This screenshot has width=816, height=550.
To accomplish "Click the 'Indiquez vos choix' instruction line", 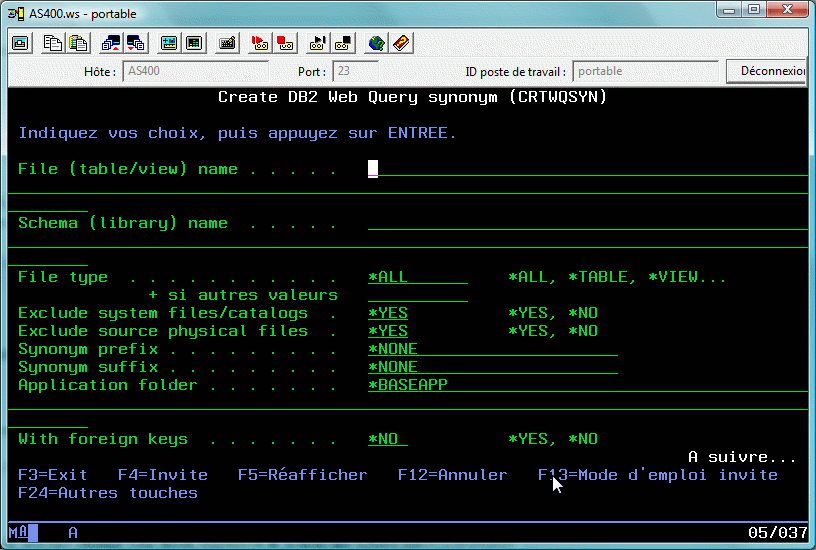I will [x=237, y=133].
